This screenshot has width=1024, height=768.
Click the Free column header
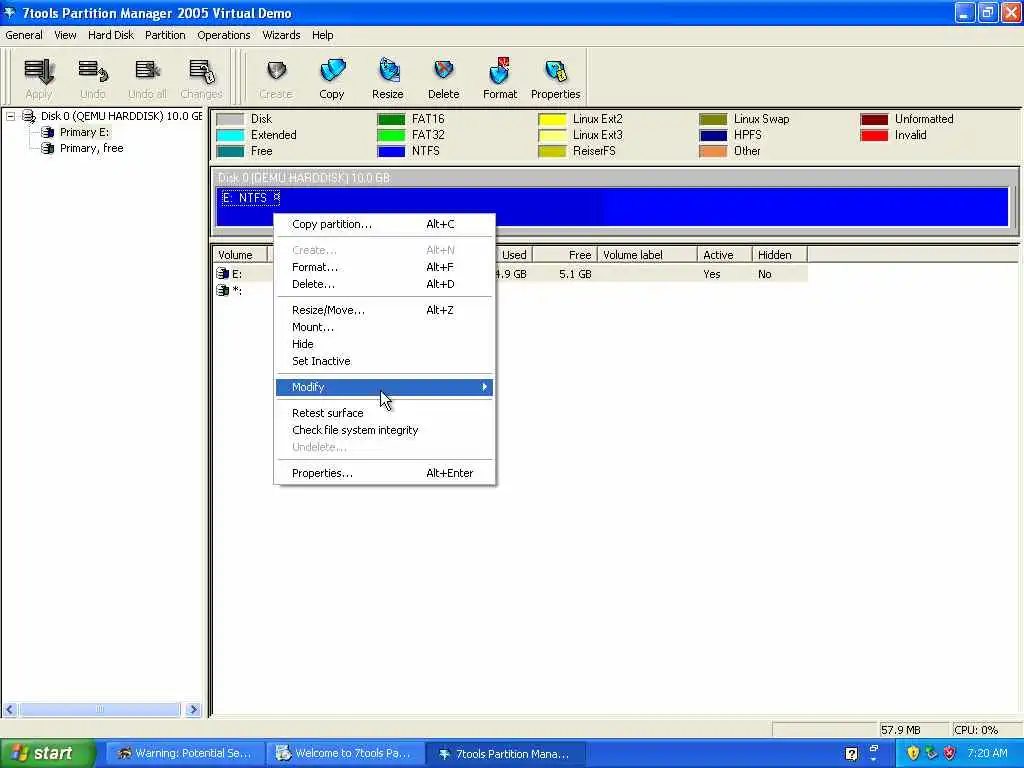(564, 255)
